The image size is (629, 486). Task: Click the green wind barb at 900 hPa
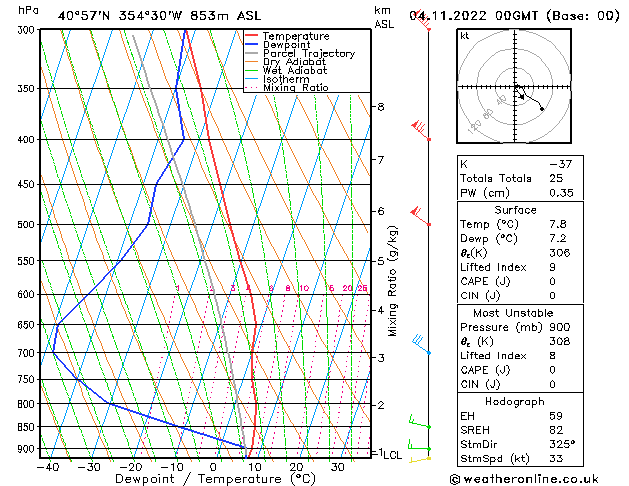(419, 444)
